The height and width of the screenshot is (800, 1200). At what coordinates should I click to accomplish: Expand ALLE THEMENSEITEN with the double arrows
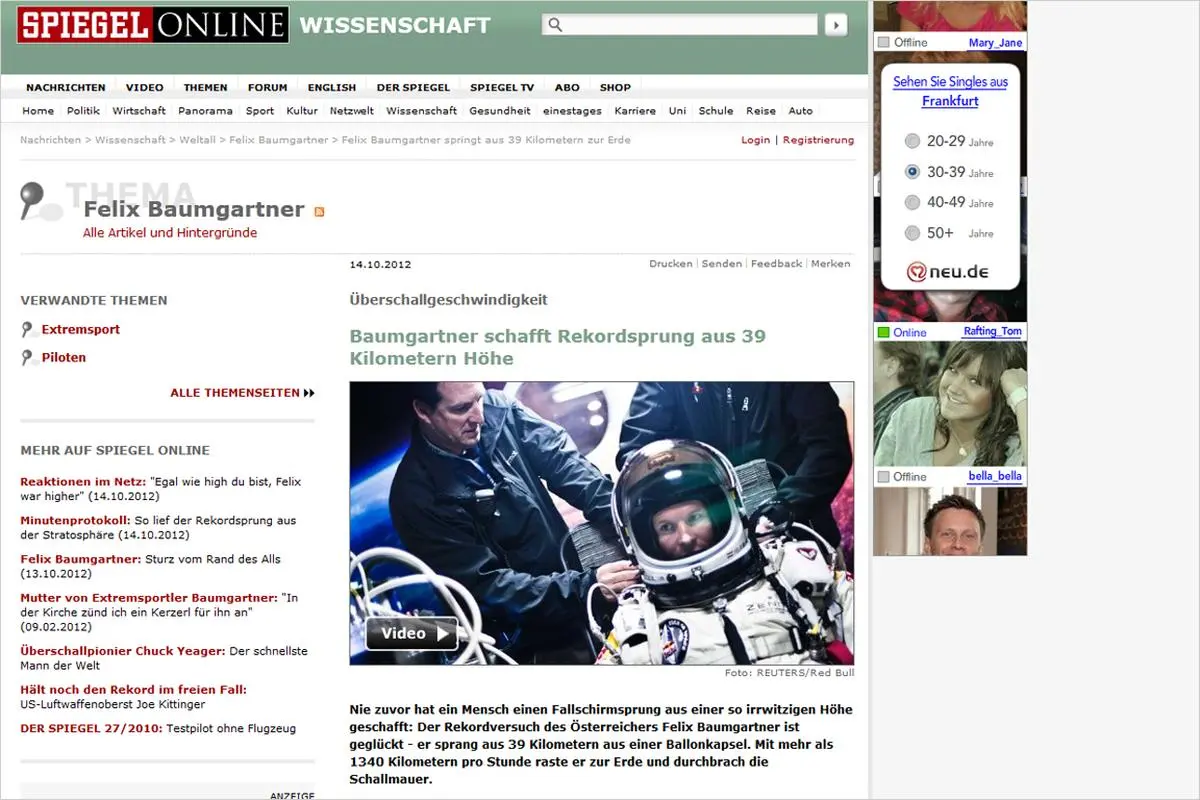tap(308, 393)
